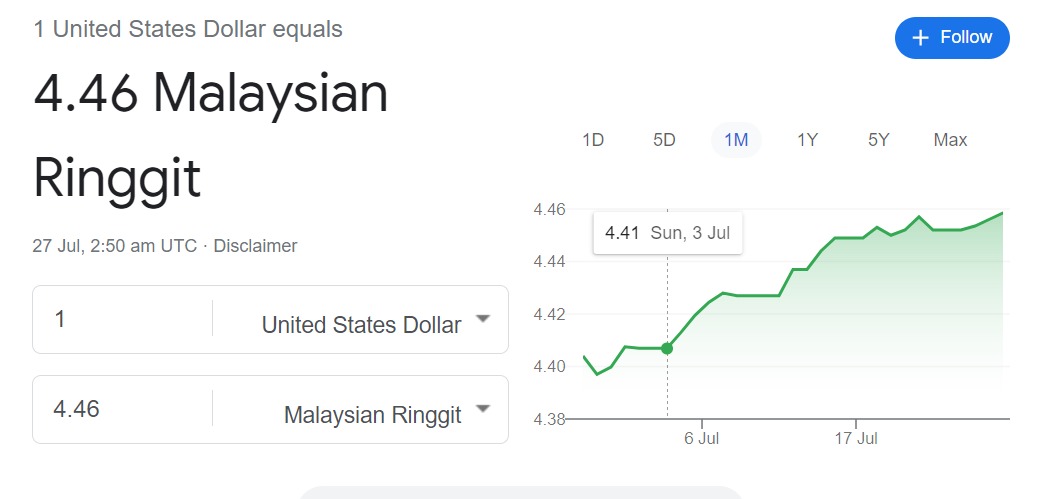Switch chart to 1Y range
The image size is (1041, 499).
807,140
